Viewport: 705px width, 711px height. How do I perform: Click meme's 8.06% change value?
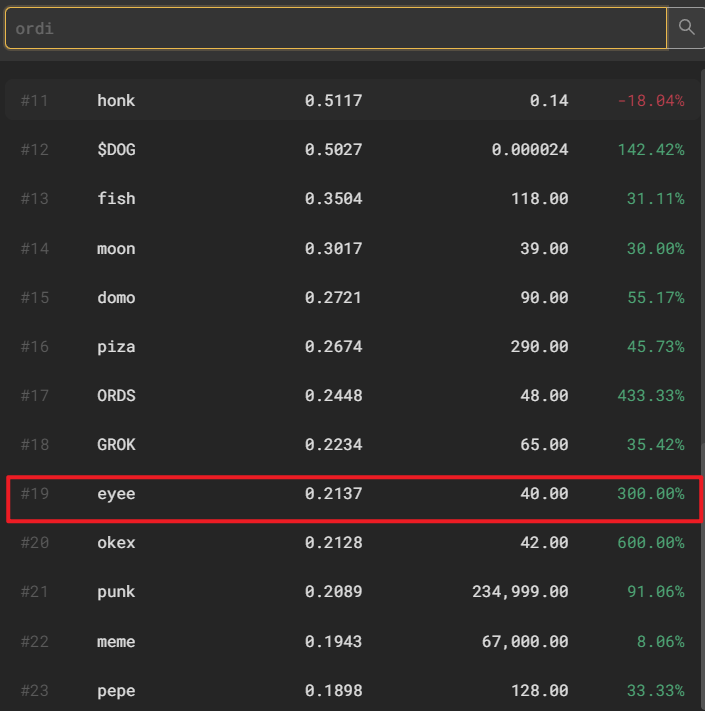[x=661, y=641]
